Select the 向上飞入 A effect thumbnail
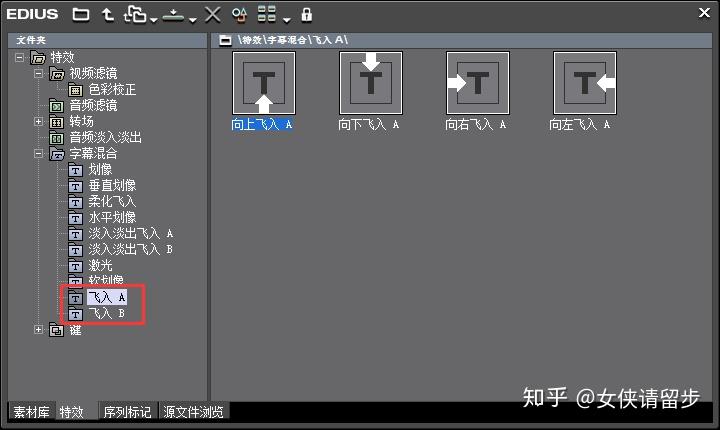 pyautogui.click(x=264, y=83)
